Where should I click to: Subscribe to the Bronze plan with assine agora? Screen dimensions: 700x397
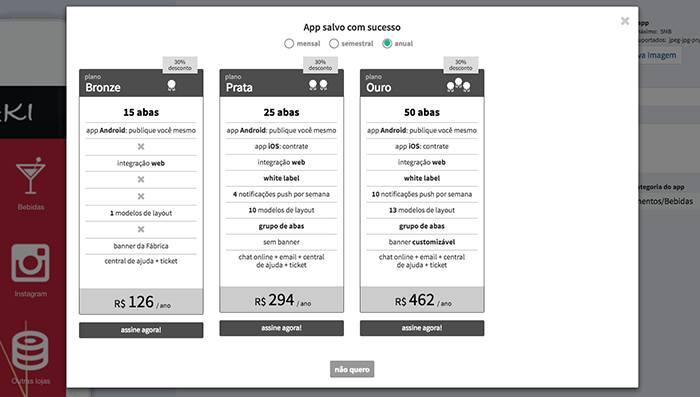click(x=141, y=330)
